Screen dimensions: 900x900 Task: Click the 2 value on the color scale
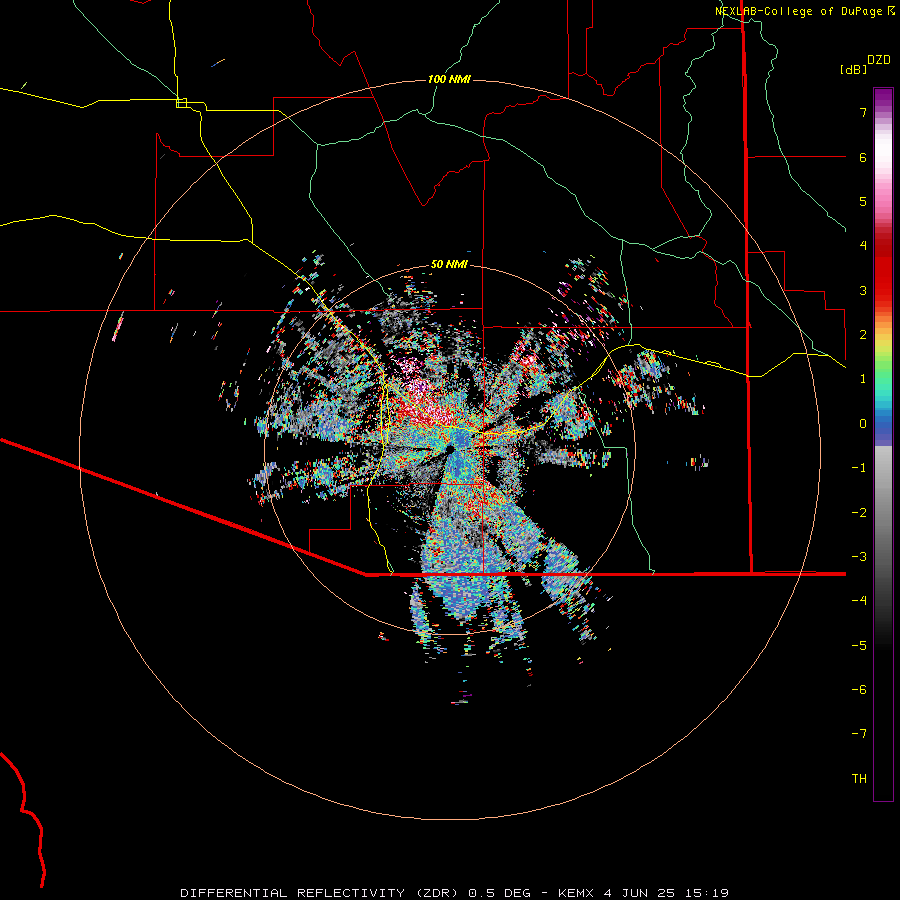click(x=863, y=335)
